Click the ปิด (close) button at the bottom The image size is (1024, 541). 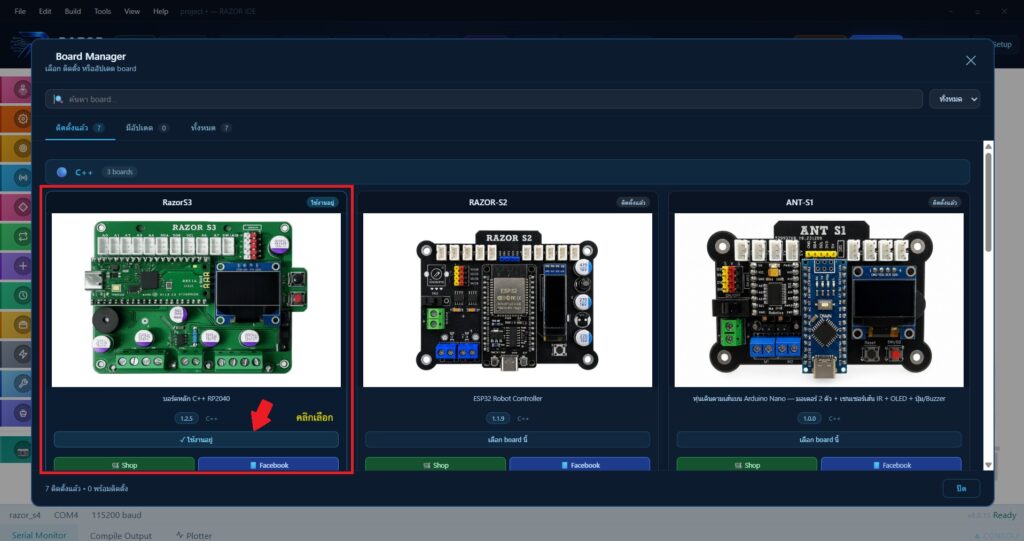pyautogui.click(x=961, y=488)
